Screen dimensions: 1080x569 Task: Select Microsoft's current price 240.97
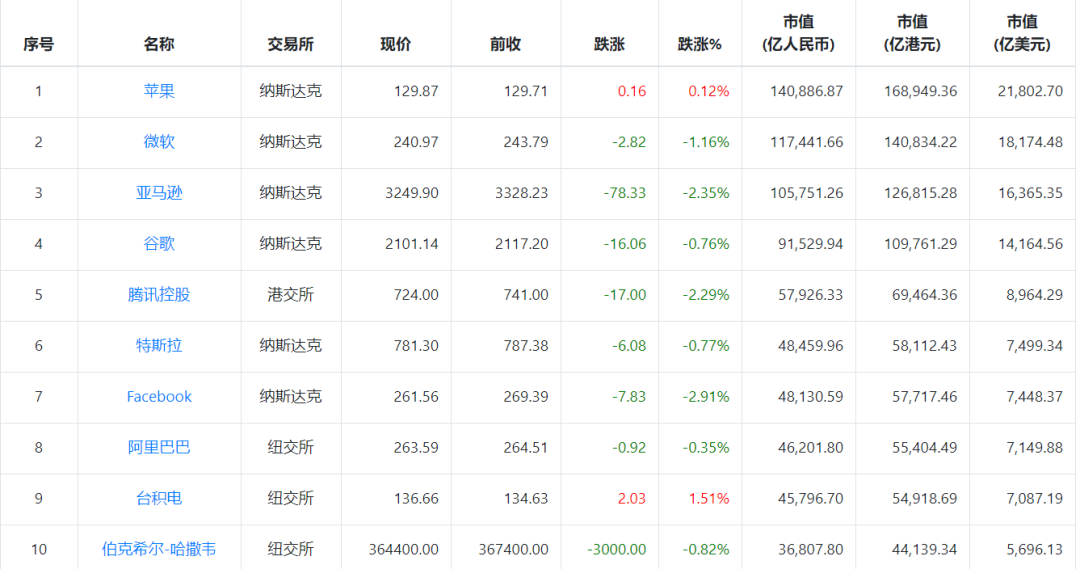pos(416,142)
